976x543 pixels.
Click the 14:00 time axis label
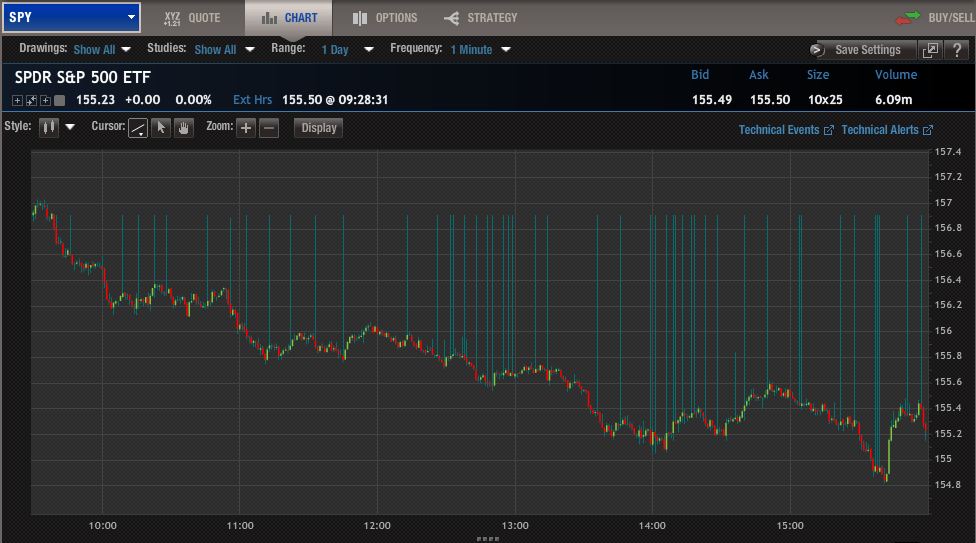(x=652, y=526)
